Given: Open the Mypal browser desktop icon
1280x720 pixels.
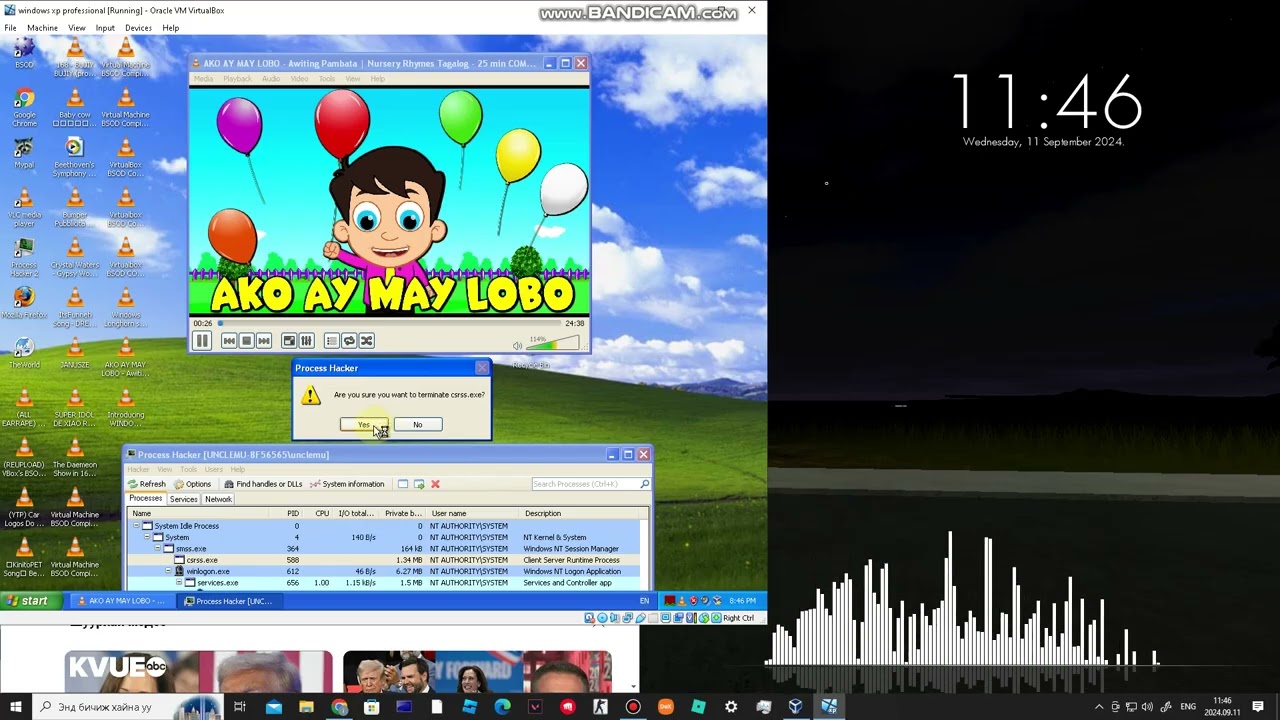Looking at the screenshot, I should tap(24, 155).
